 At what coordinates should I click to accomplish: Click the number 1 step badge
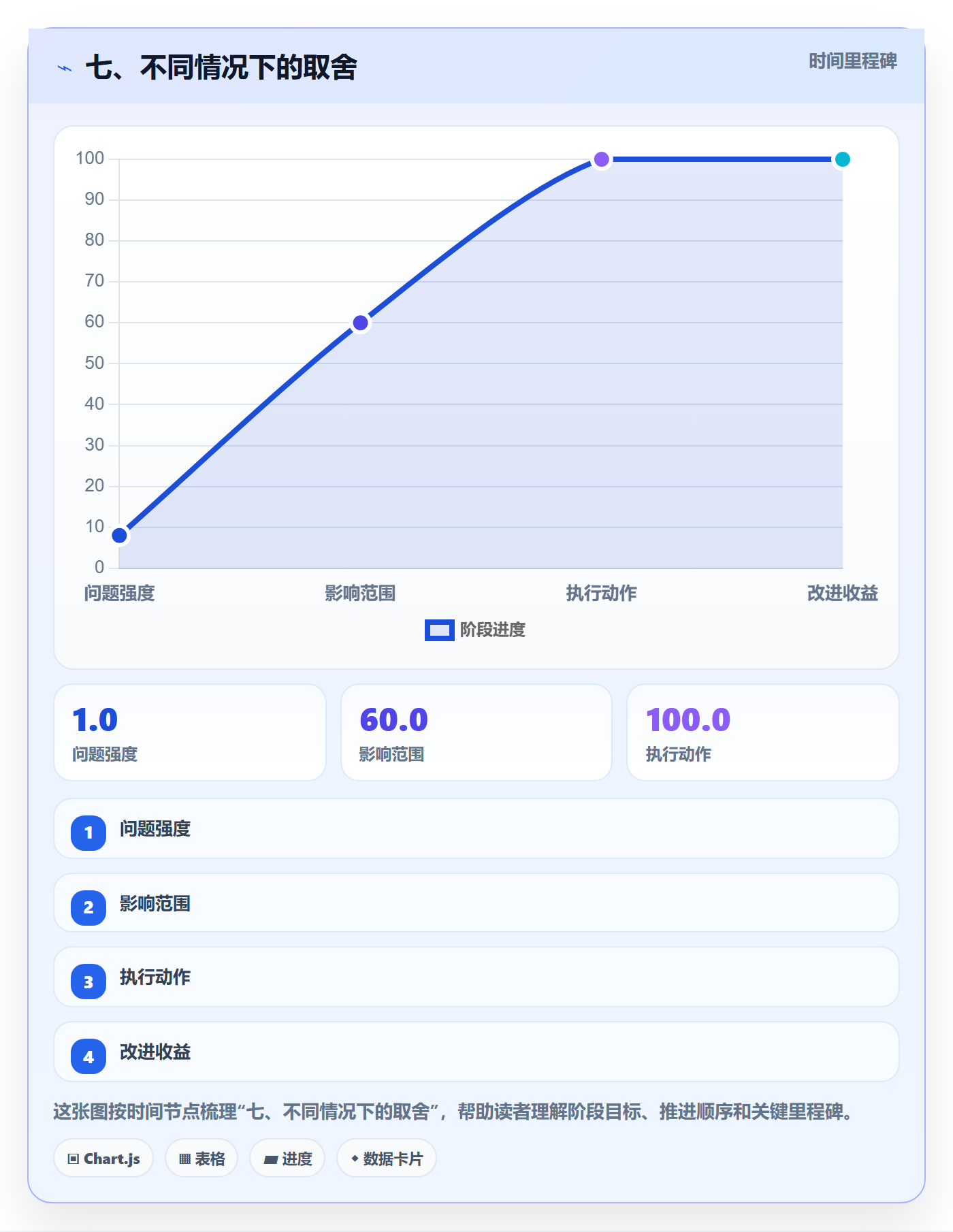[88, 832]
